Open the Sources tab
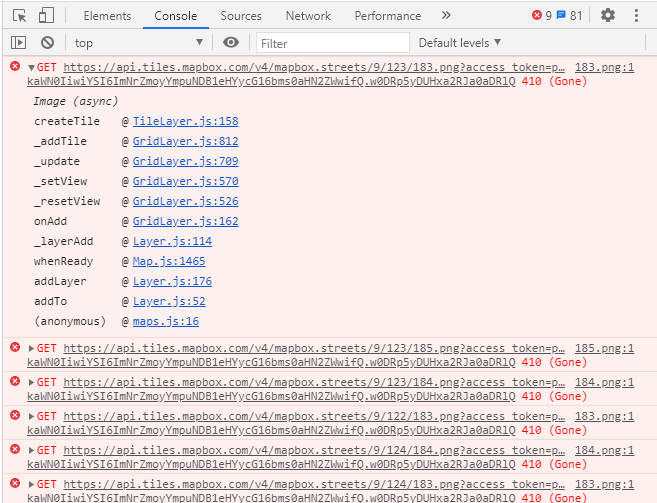 [241, 16]
